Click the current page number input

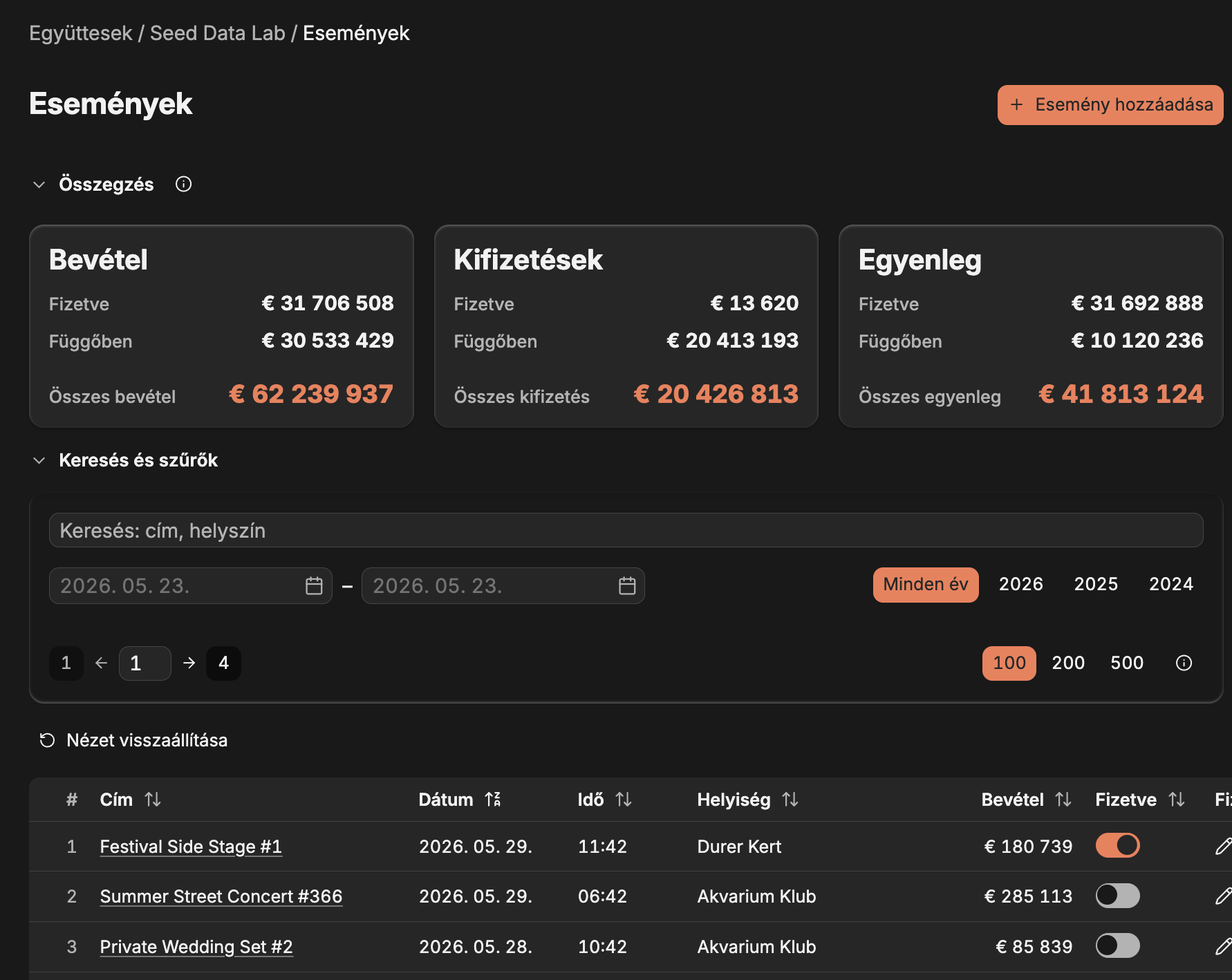pyautogui.click(x=145, y=663)
